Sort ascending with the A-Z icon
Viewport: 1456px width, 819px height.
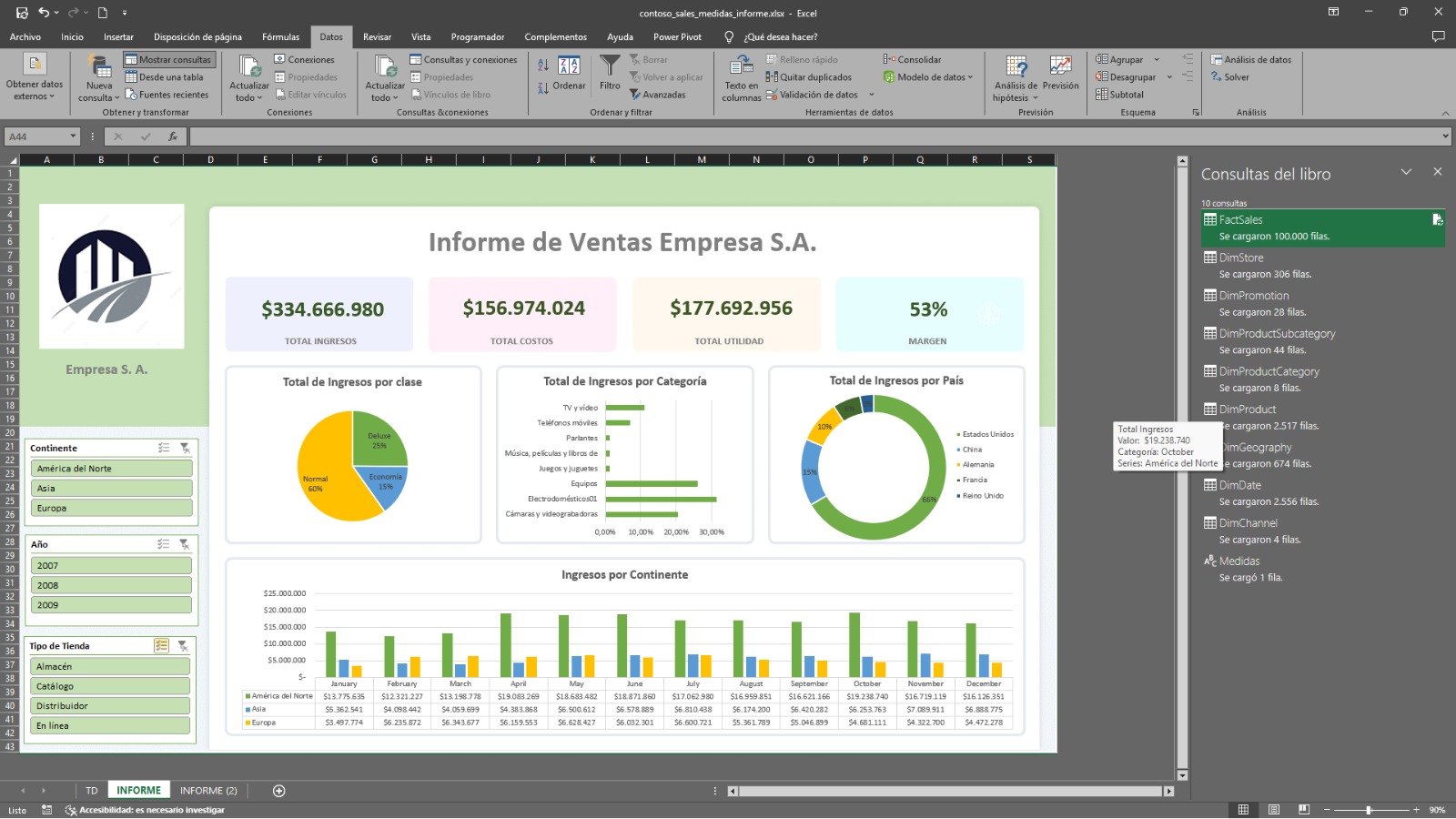(x=543, y=66)
